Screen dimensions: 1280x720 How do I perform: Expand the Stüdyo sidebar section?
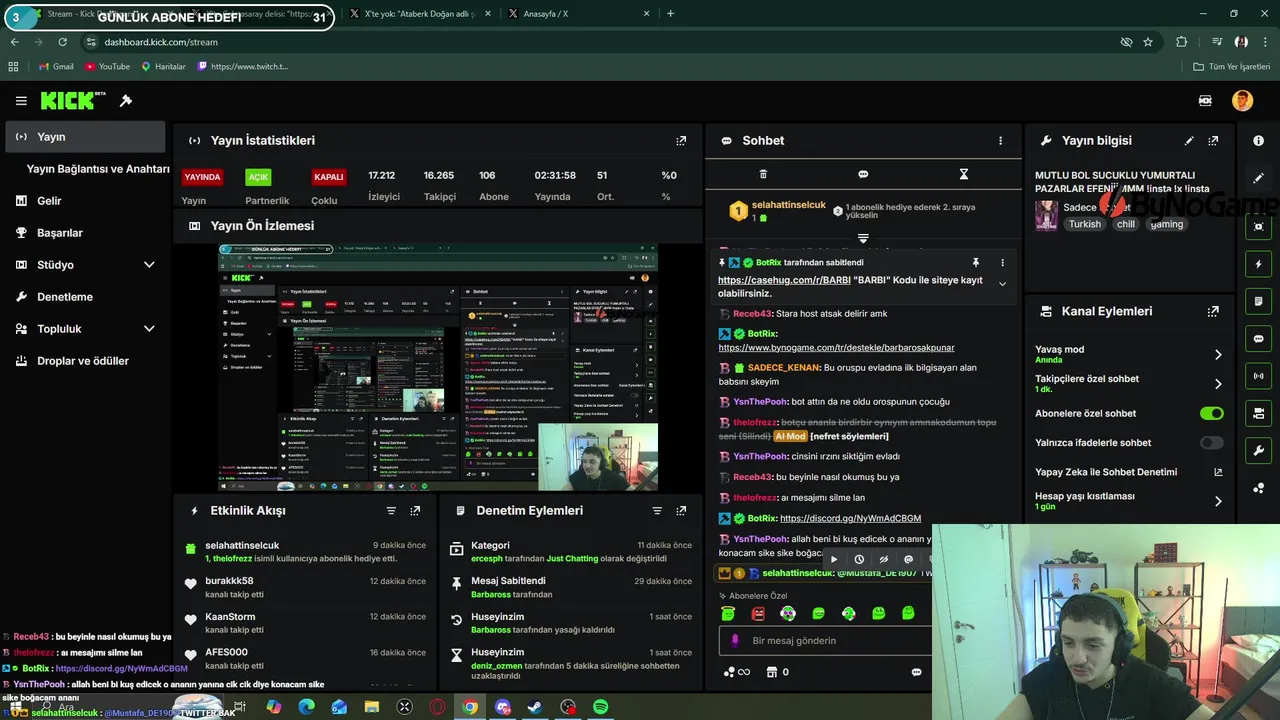pos(149,265)
